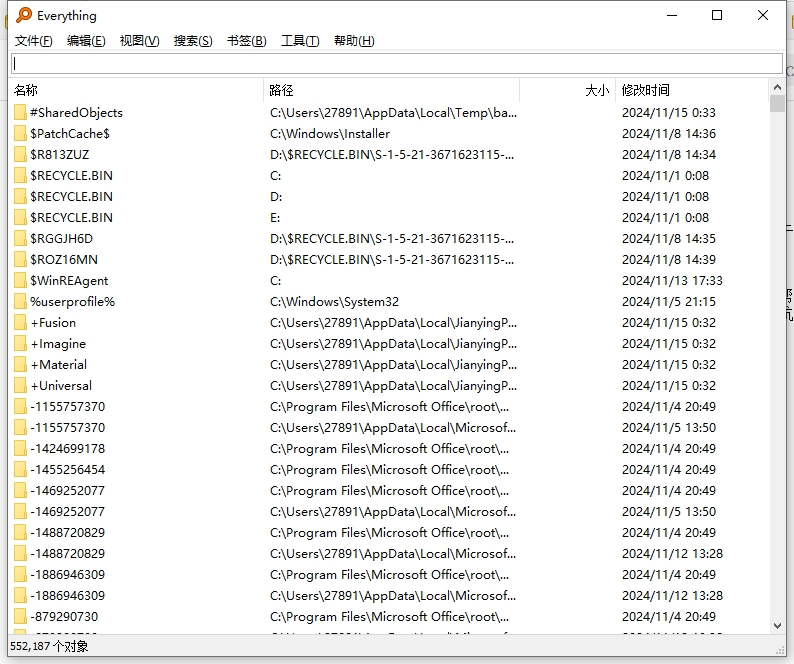Open the 书签(B) menu

point(247,41)
